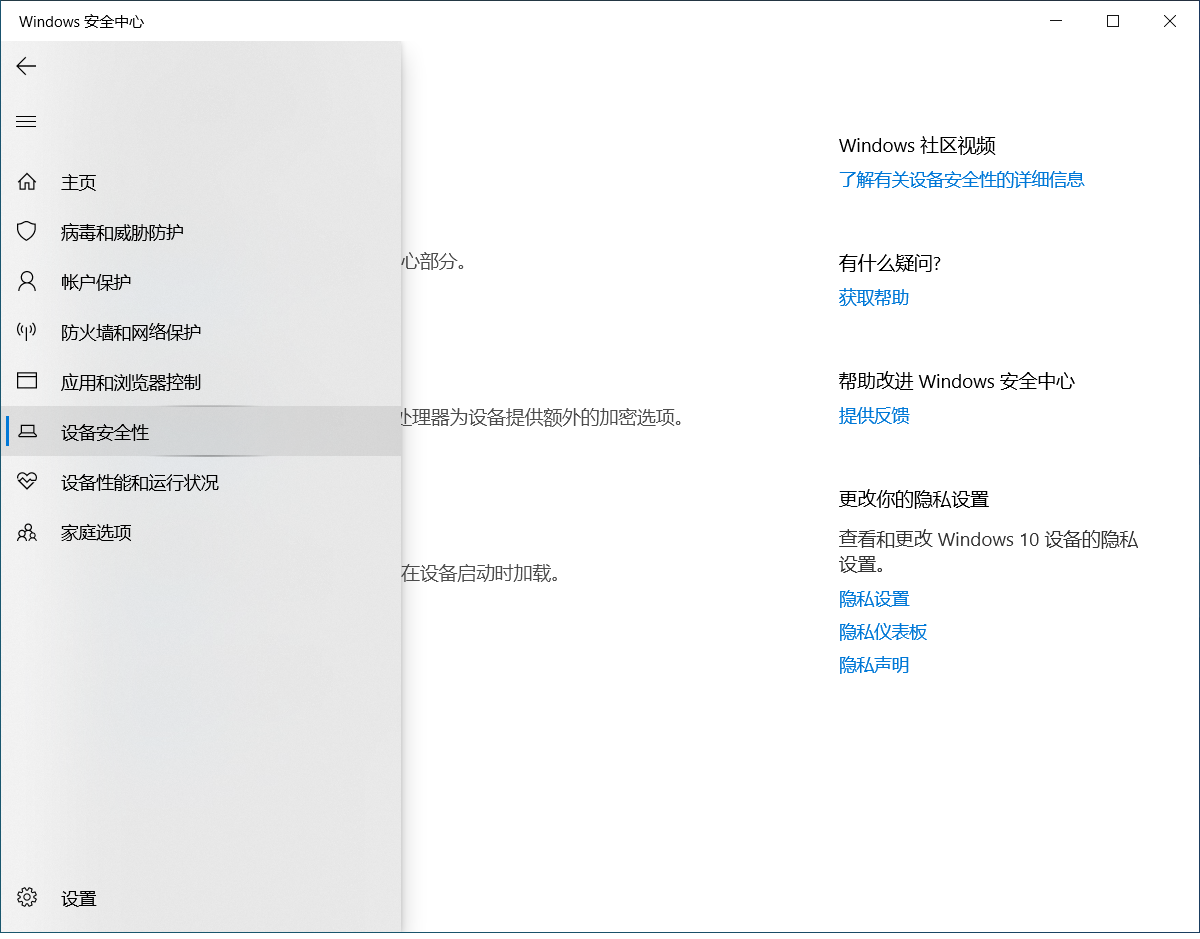This screenshot has height=939, width=1200.
Task: Open the 隐私设置 link
Action: pyautogui.click(x=873, y=599)
